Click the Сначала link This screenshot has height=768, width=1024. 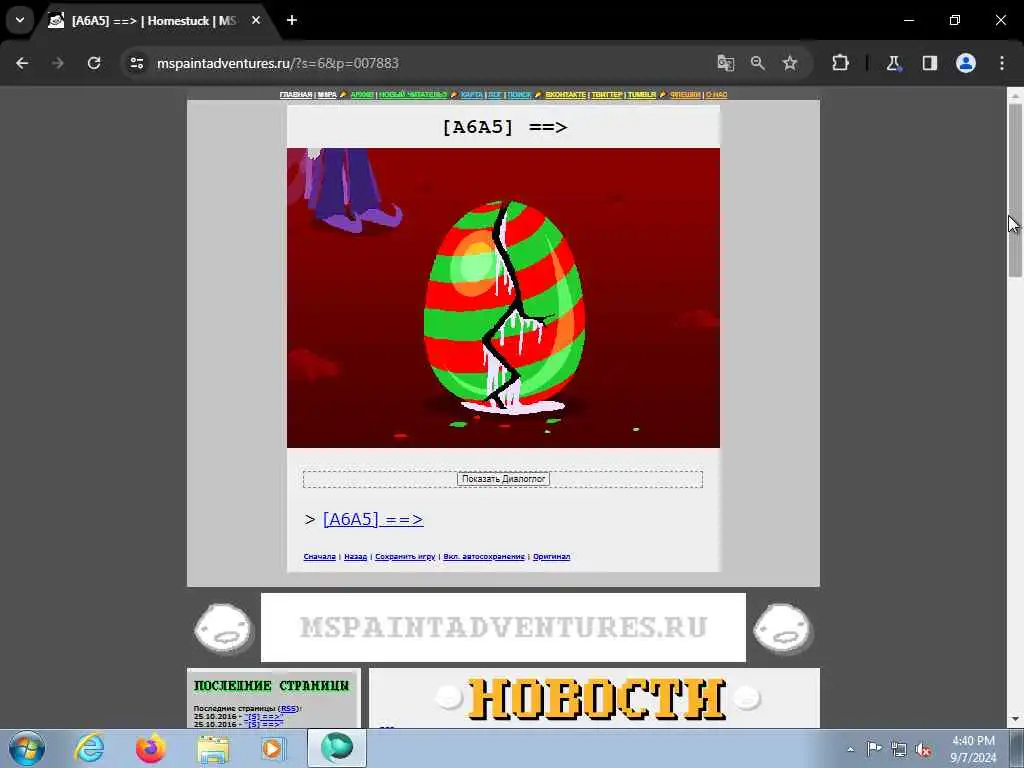coord(319,556)
